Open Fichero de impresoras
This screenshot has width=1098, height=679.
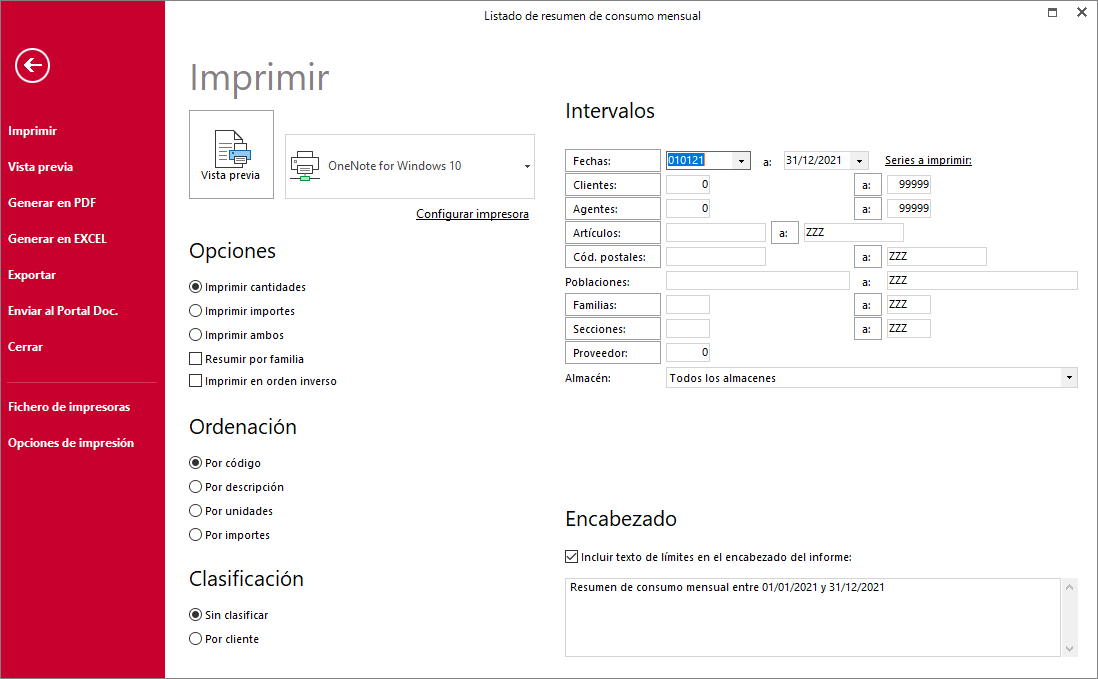point(69,407)
